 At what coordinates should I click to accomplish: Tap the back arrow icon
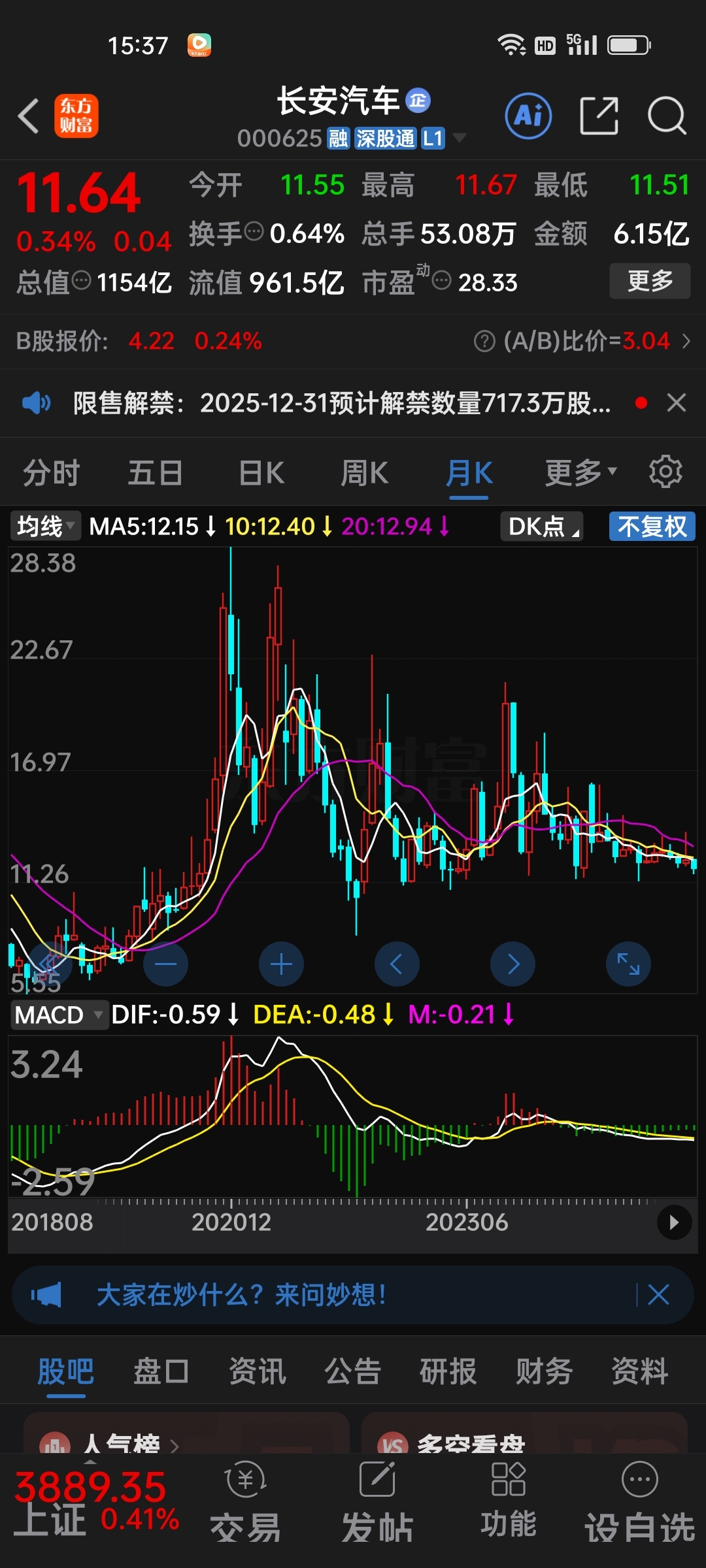(x=29, y=116)
